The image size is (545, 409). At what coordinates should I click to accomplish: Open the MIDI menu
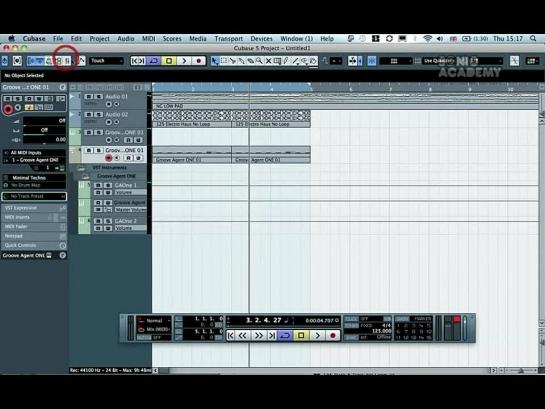pyautogui.click(x=148, y=39)
